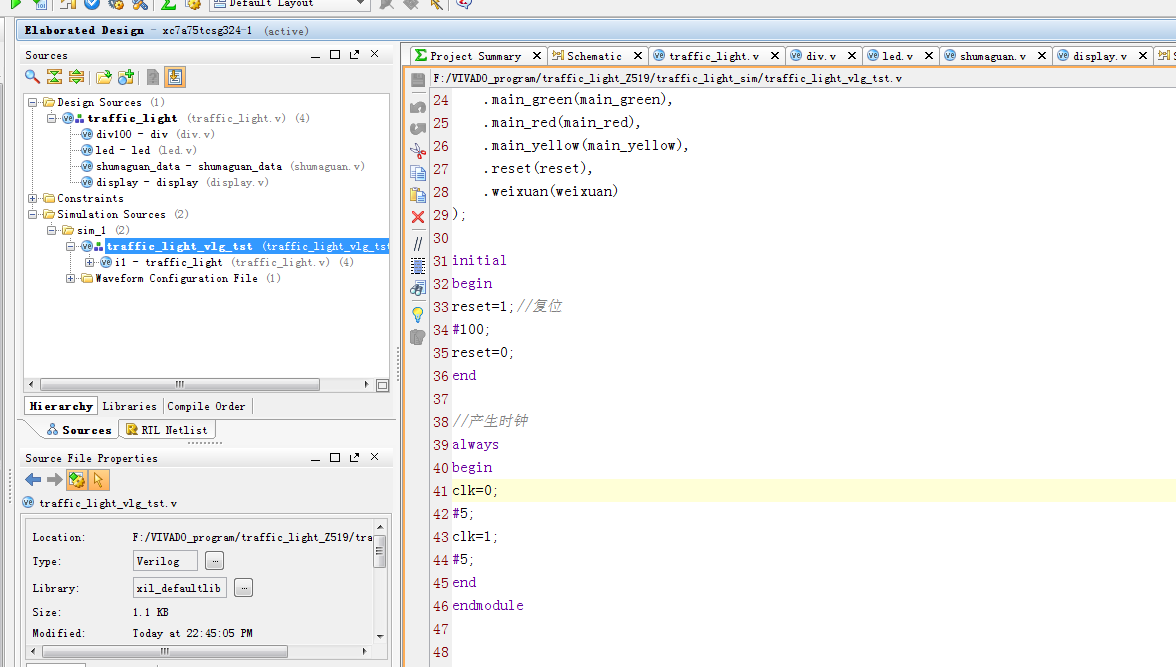The image size is (1176, 667).
Task: Select display - display source row
Action: coord(175,182)
